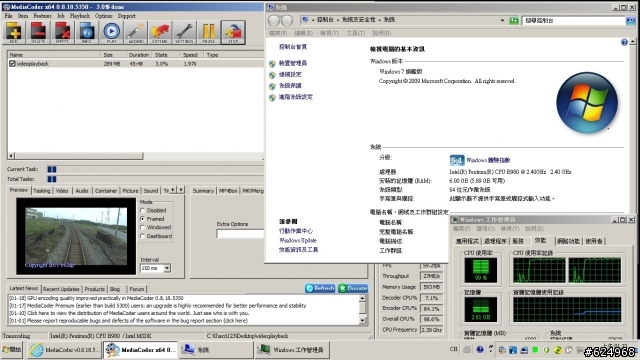Click the Add file toolbar icon
The height and width of the screenshot is (360, 640).
coord(13,32)
